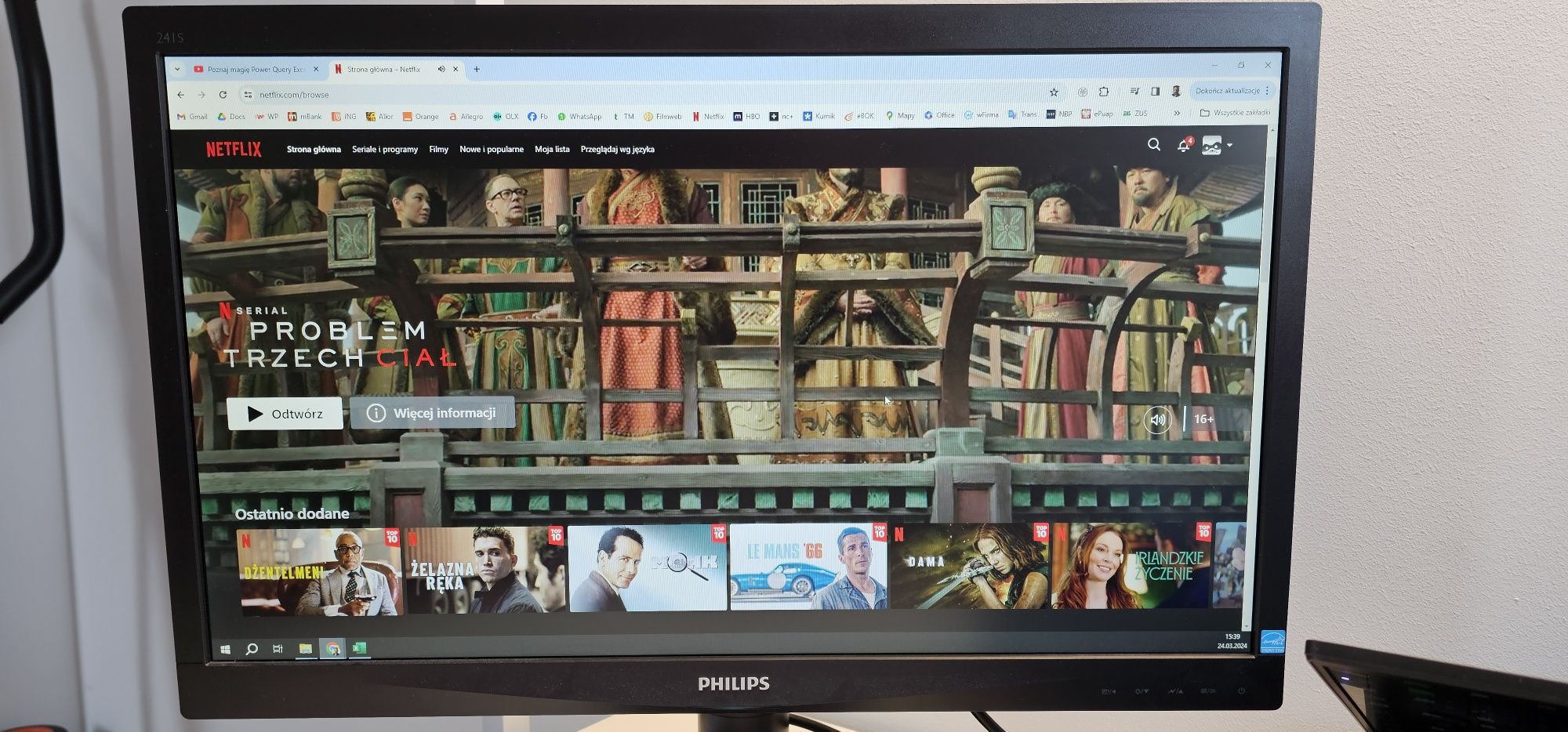This screenshot has height=732, width=1568.
Task: Click the Netflix logo
Action: pyautogui.click(x=234, y=149)
